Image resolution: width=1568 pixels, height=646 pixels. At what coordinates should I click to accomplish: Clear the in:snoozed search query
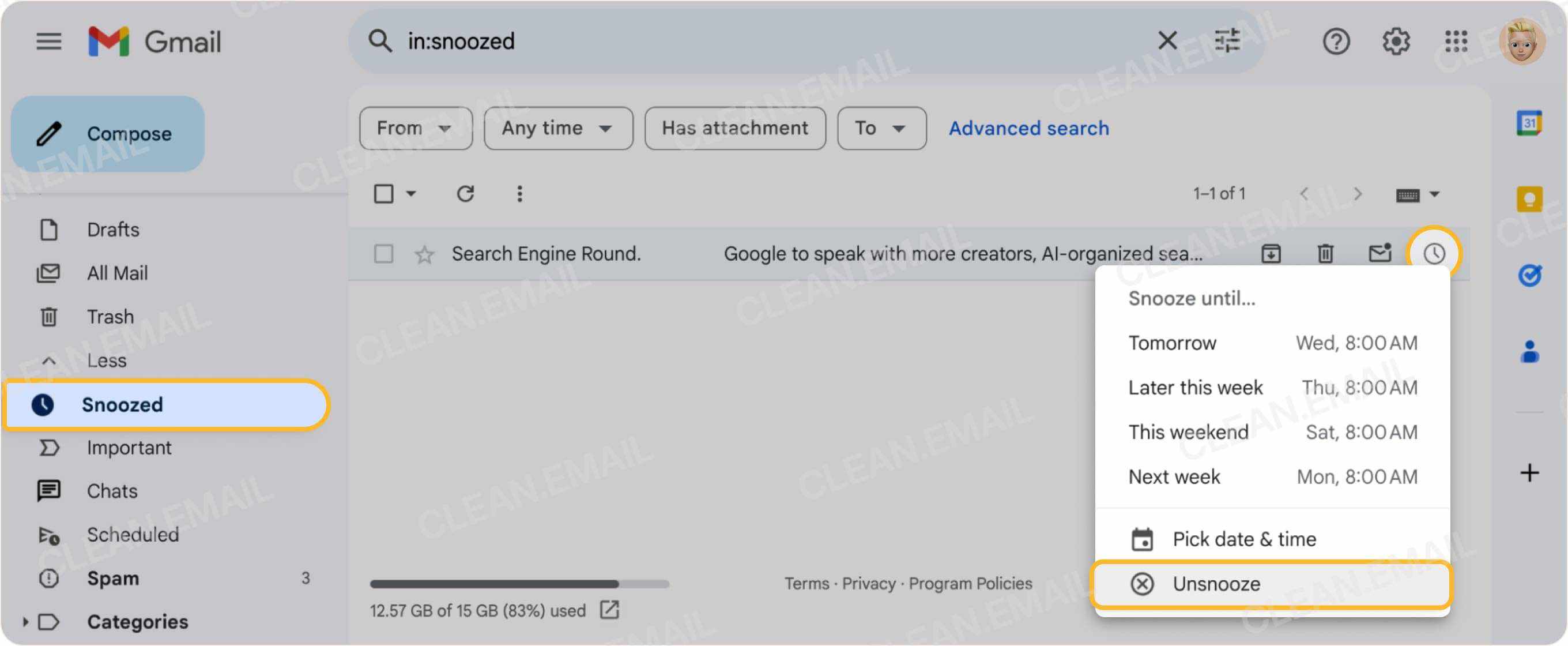click(1167, 41)
